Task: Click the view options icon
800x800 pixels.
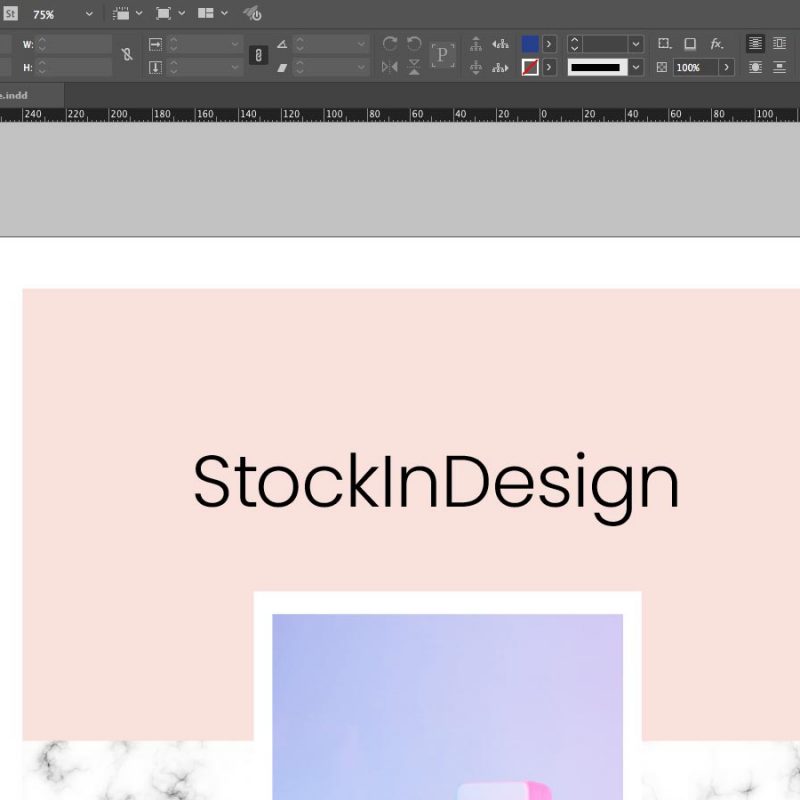Action: (x=121, y=14)
